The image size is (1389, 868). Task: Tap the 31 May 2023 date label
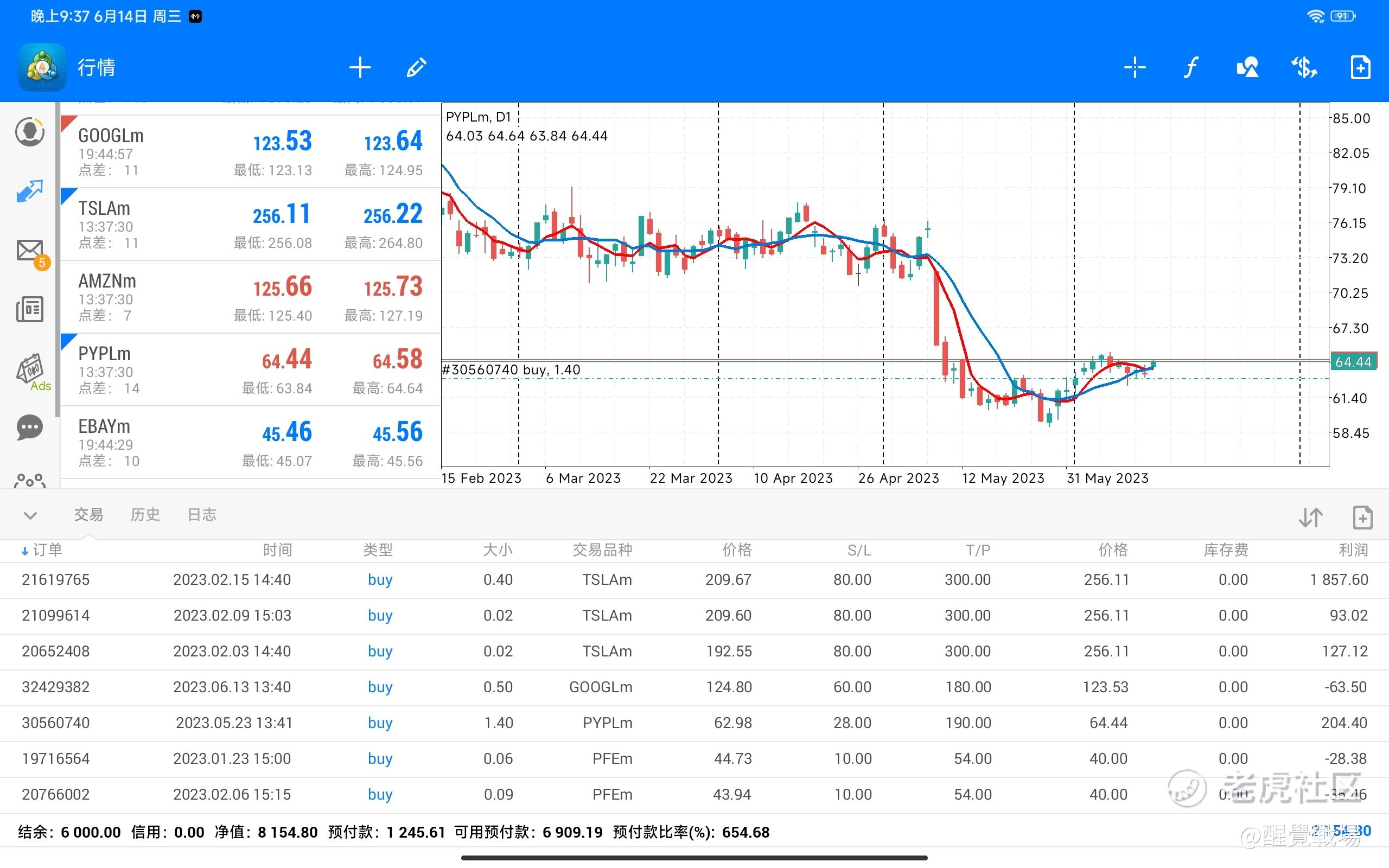click(x=1108, y=478)
